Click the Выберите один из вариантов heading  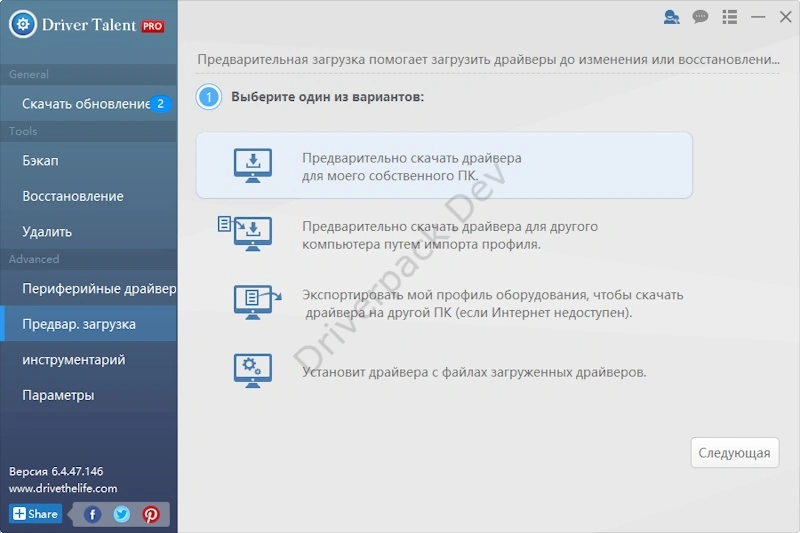tap(328, 97)
